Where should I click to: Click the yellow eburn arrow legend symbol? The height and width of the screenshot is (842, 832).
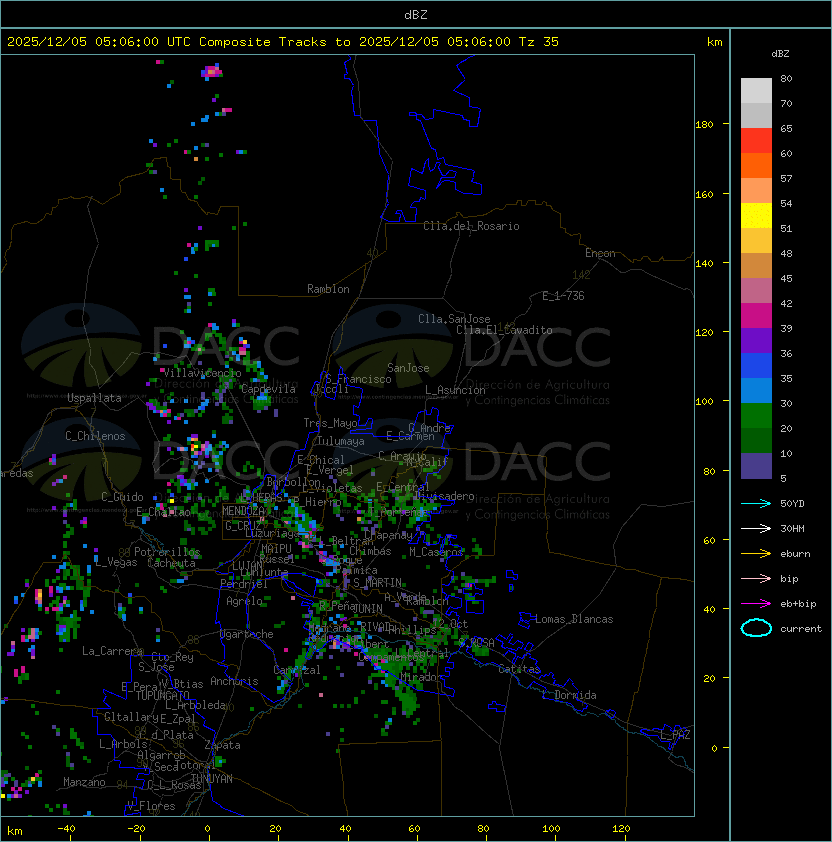[756, 554]
